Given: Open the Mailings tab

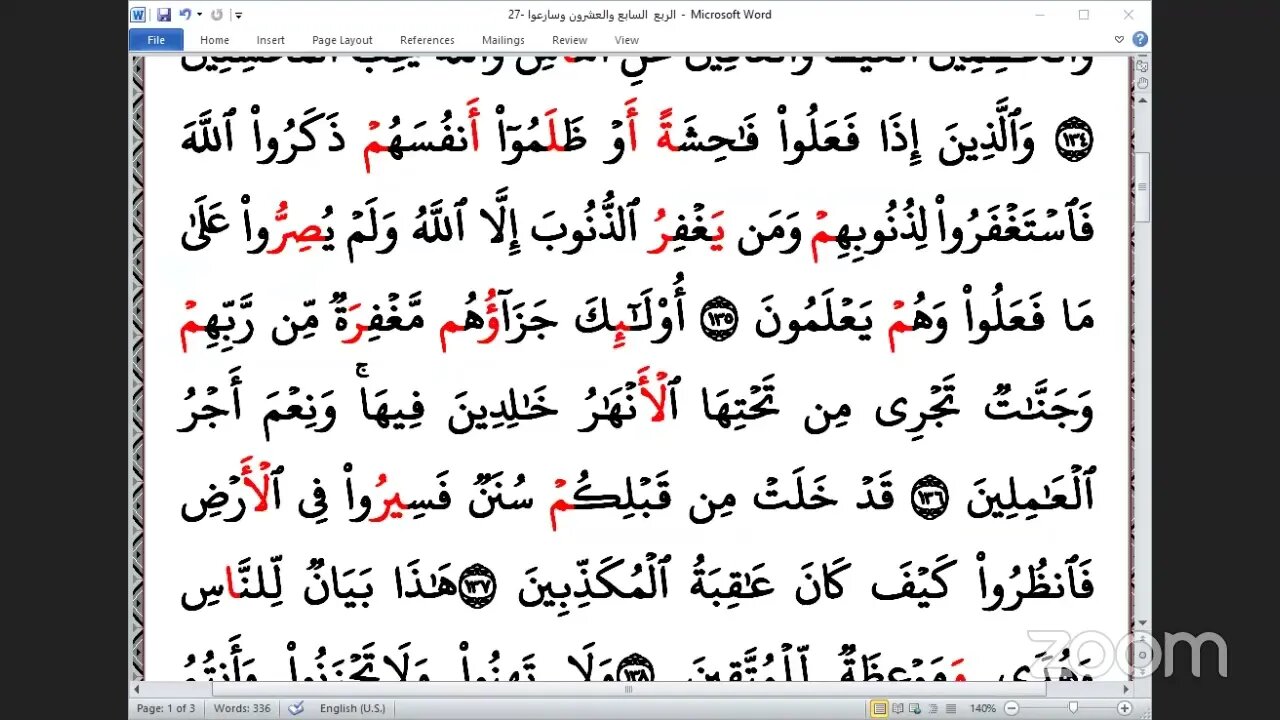Looking at the screenshot, I should [x=503, y=40].
